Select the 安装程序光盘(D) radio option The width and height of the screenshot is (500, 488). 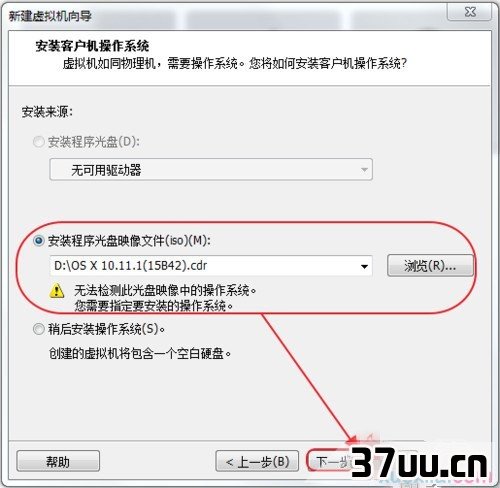pos(38,142)
